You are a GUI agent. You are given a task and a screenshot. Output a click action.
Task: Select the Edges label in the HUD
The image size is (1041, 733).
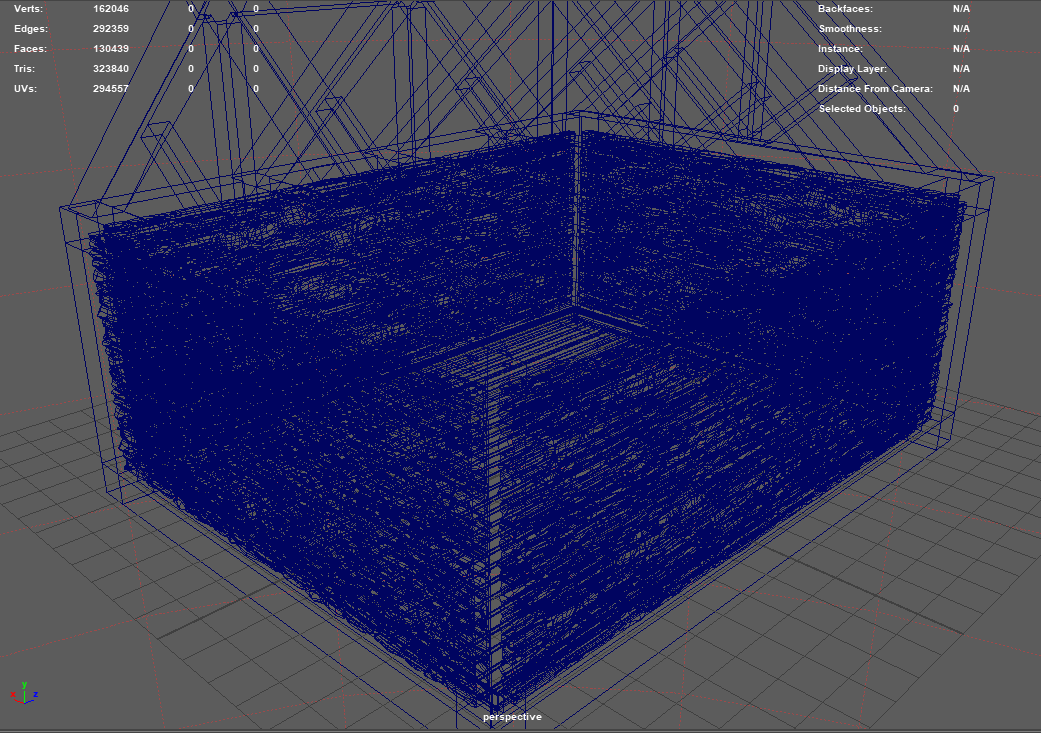[x=30, y=28]
